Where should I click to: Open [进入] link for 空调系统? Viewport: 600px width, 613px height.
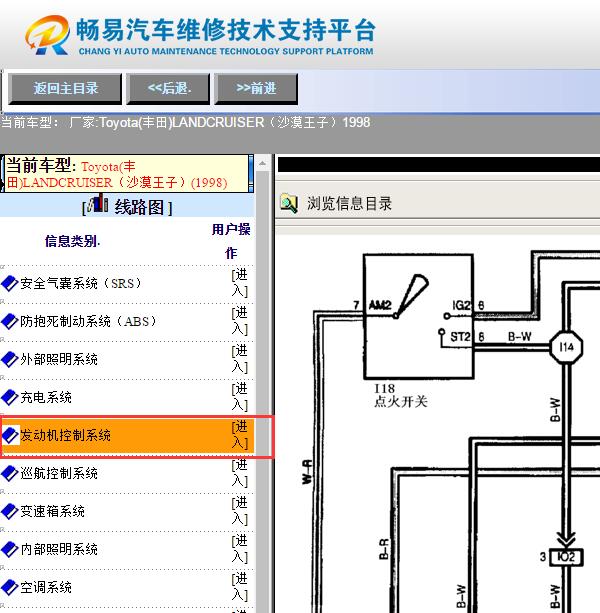pos(240,587)
